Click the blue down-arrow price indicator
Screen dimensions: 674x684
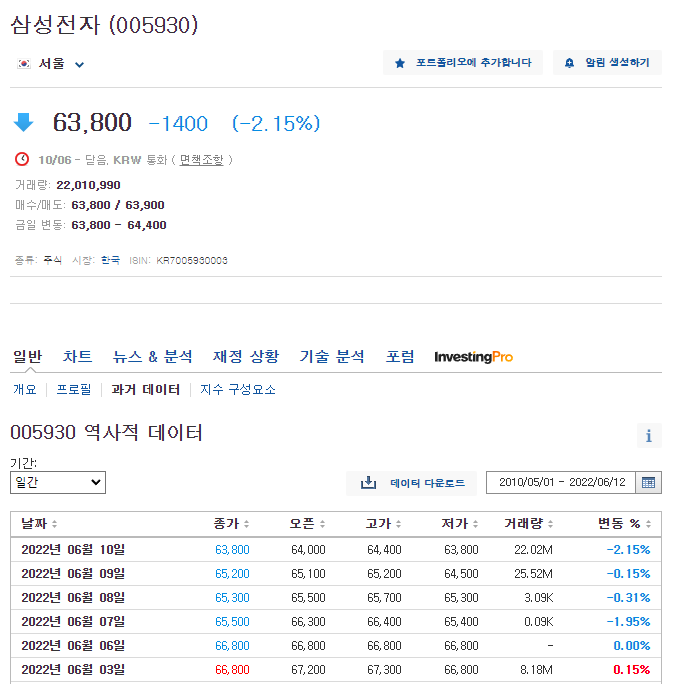pos(24,122)
